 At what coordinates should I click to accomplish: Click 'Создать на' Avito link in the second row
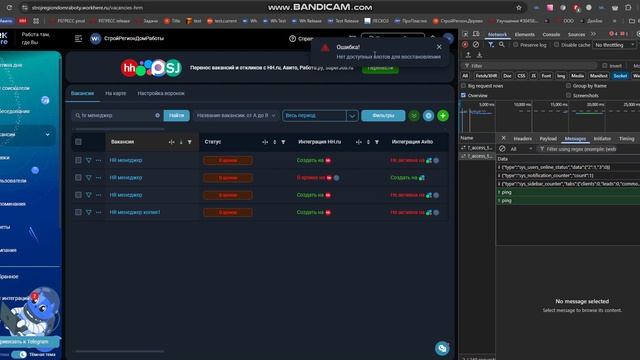(407, 178)
